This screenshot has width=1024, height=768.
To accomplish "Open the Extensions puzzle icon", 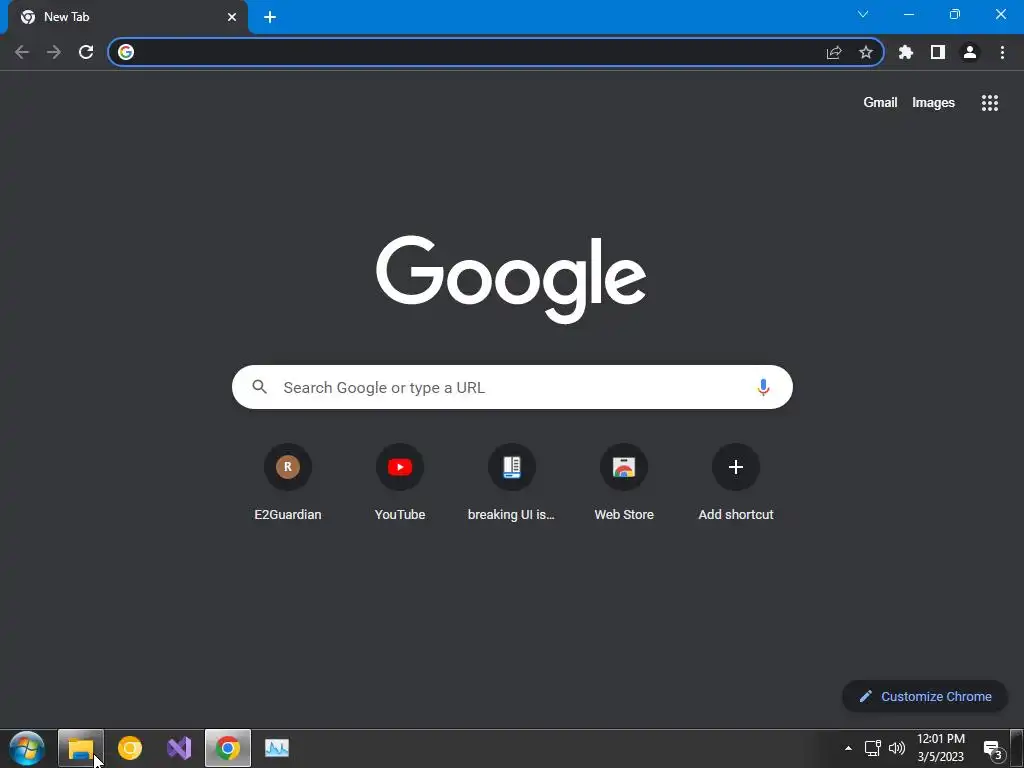I will point(906,52).
